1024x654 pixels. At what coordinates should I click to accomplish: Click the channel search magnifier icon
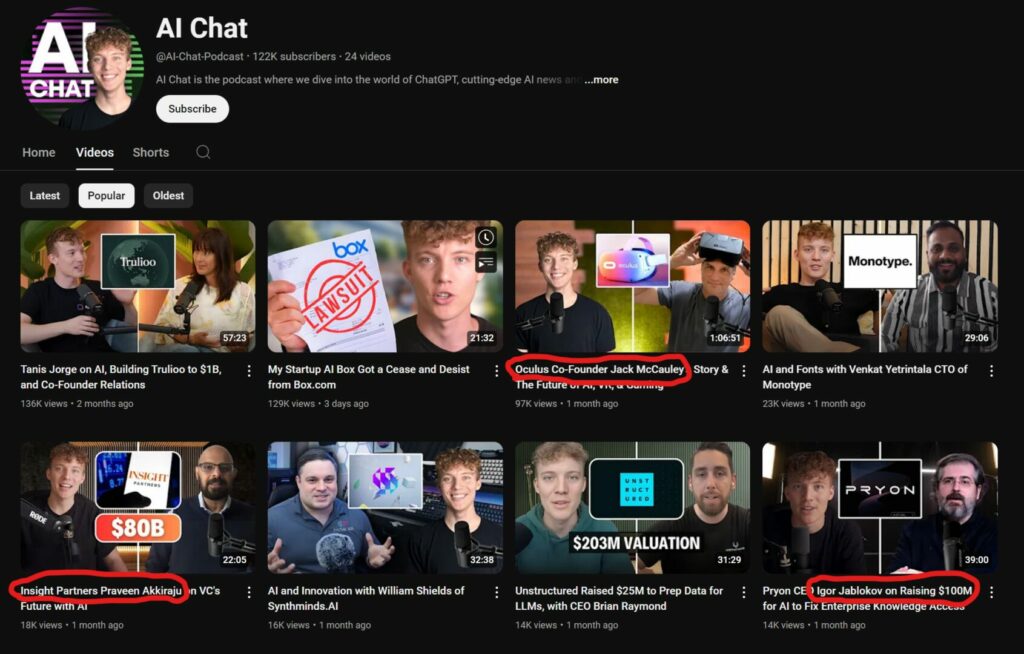(x=203, y=152)
